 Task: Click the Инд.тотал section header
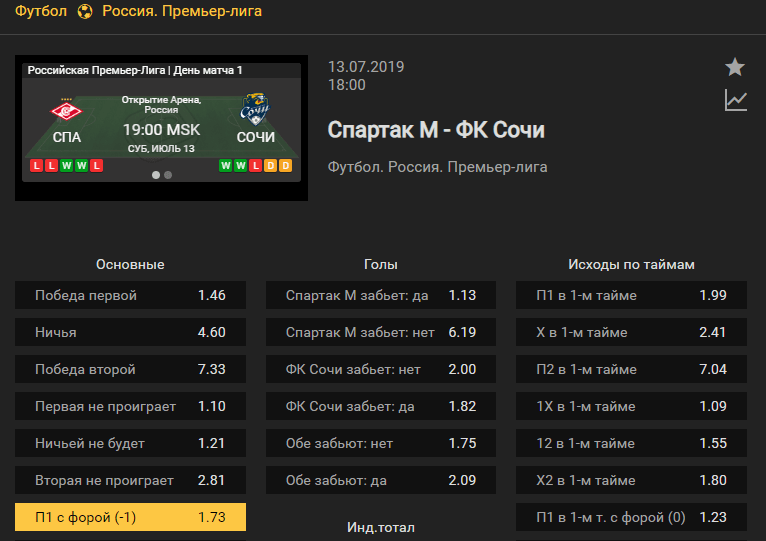point(381,527)
